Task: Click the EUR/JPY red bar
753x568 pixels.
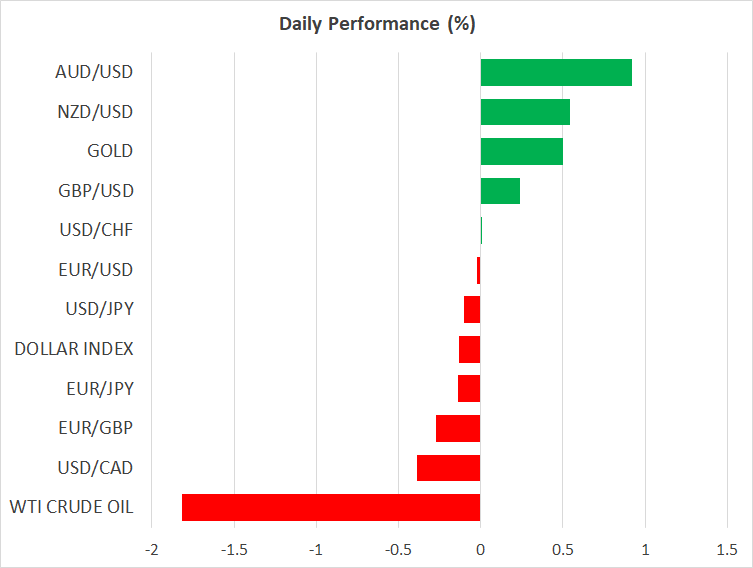Action: (469, 388)
